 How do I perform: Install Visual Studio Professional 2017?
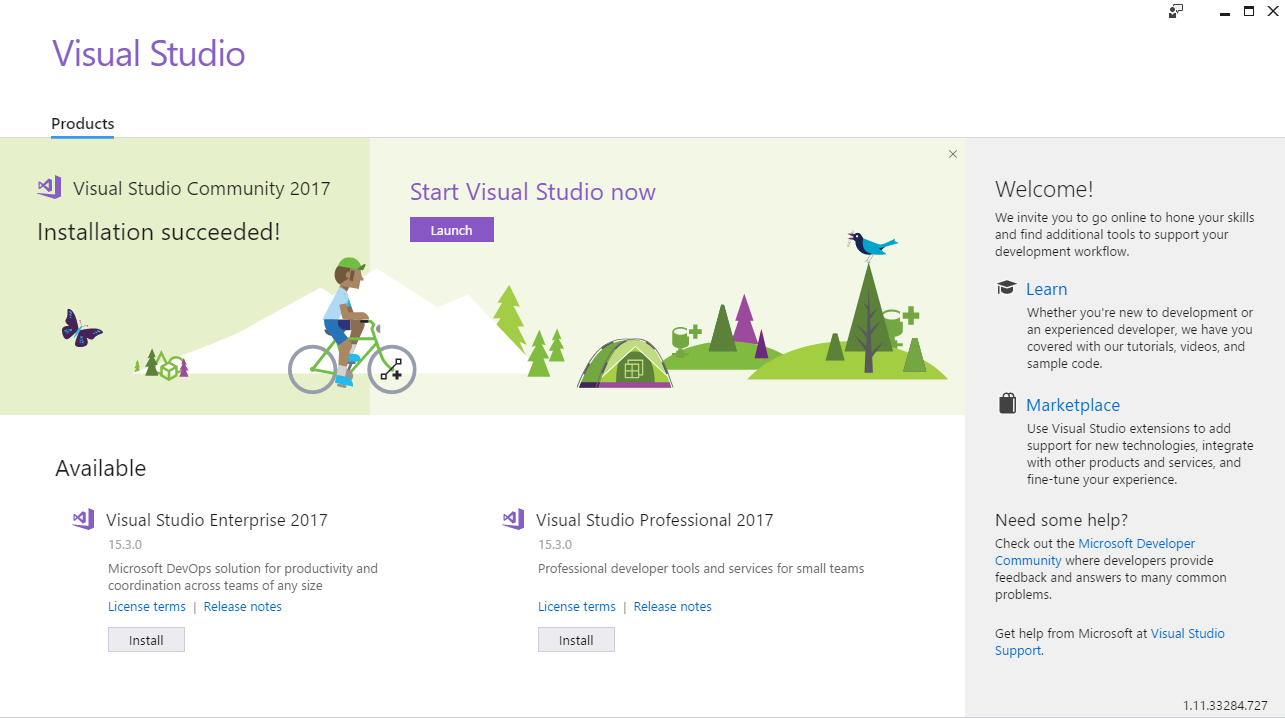point(576,640)
